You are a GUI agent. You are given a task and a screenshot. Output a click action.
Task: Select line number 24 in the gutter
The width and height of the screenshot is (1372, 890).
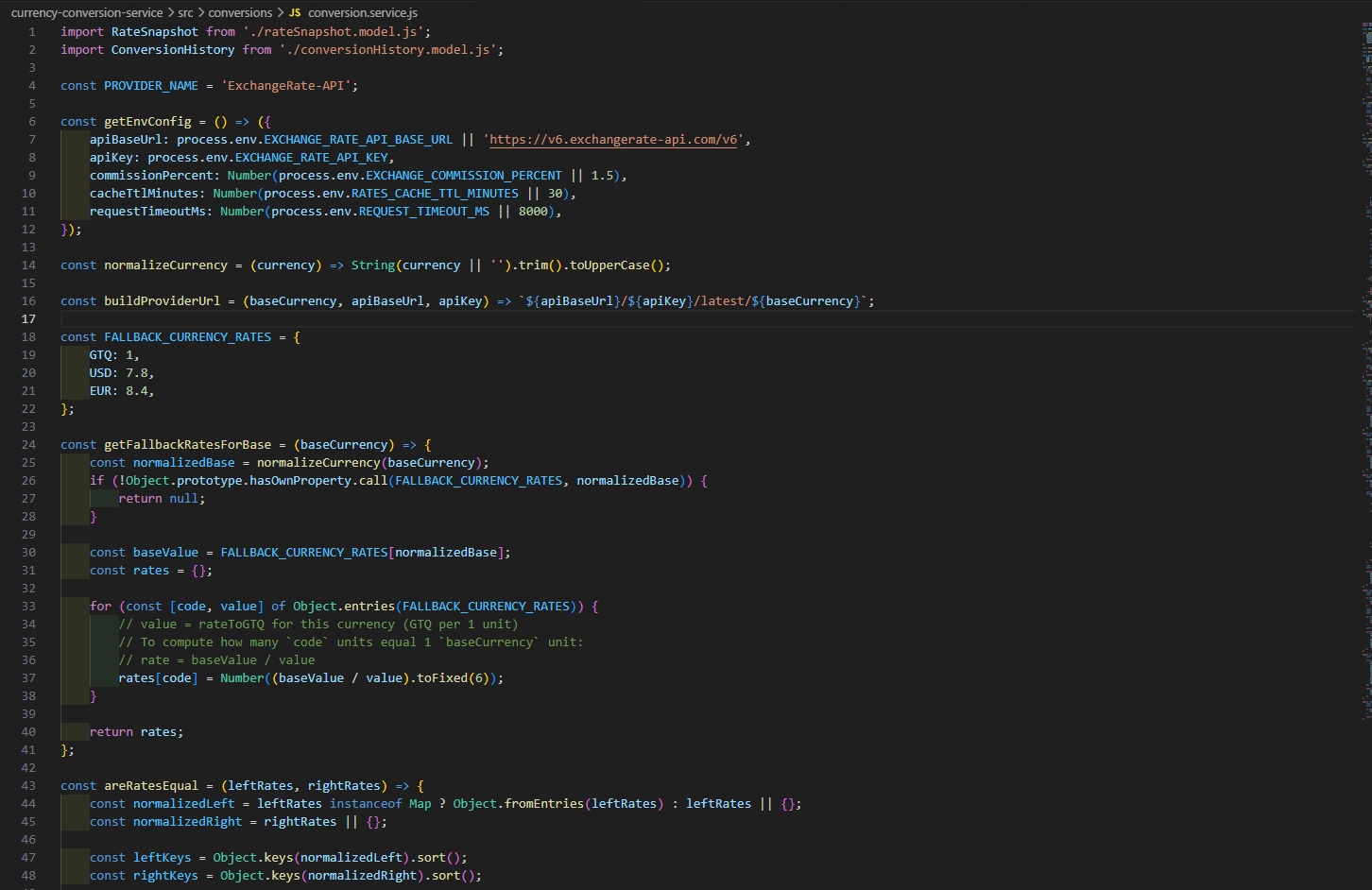point(28,445)
